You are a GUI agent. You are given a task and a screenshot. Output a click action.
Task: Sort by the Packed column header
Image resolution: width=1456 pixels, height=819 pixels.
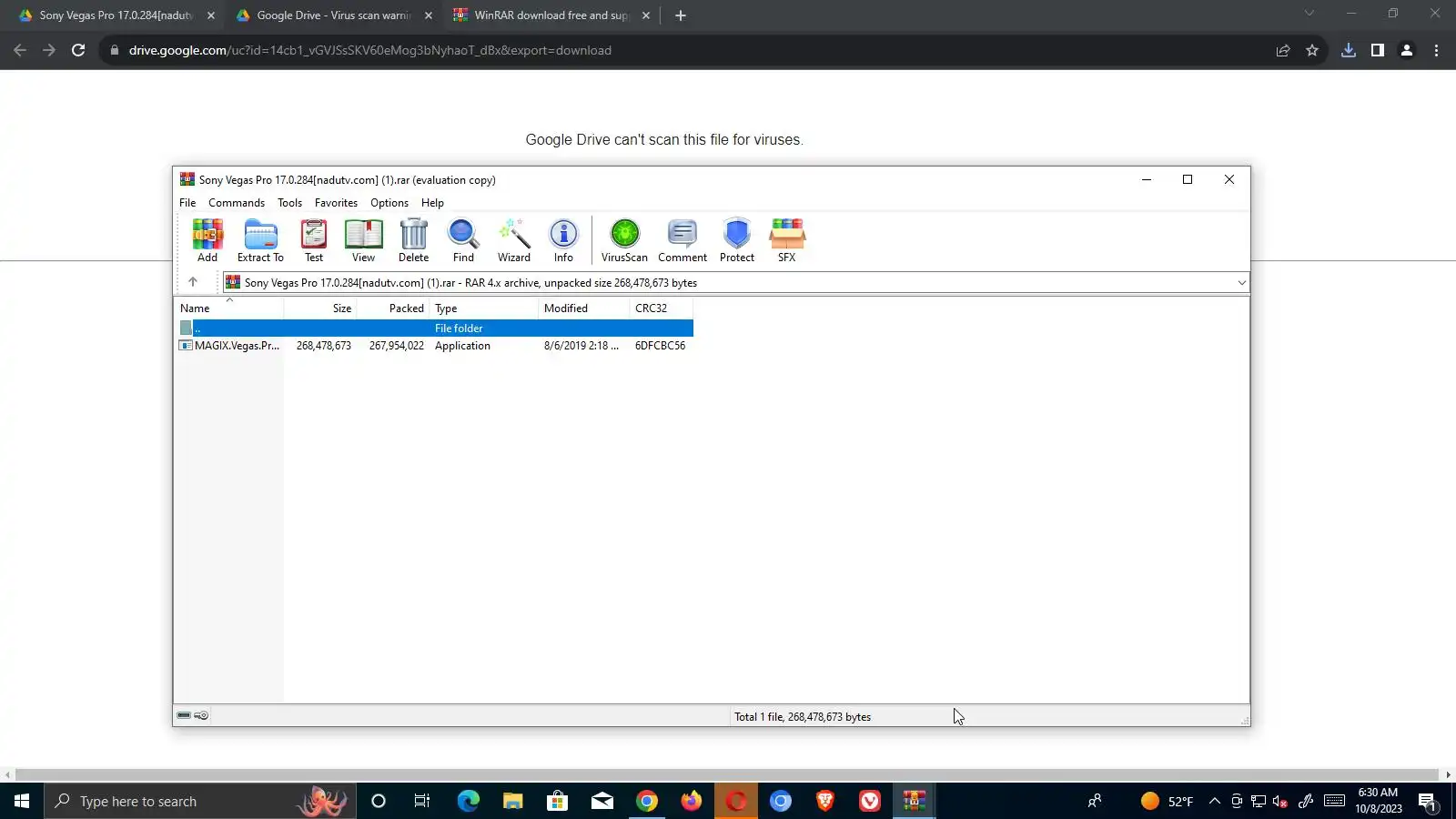tap(393, 308)
